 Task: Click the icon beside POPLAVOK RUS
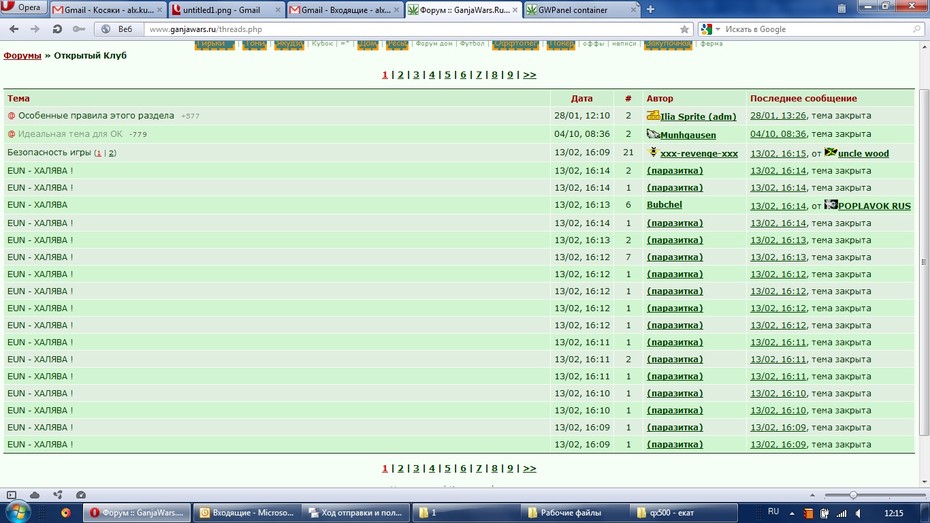[x=830, y=205]
